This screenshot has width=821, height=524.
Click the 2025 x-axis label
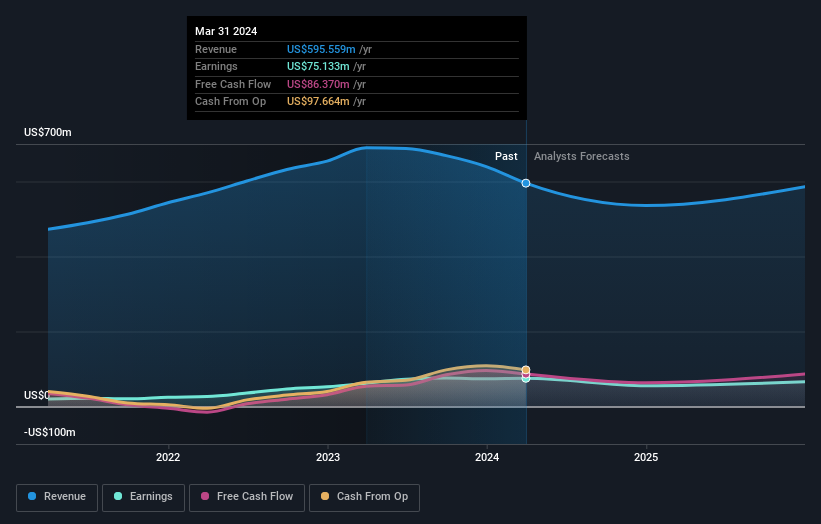point(646,457)
